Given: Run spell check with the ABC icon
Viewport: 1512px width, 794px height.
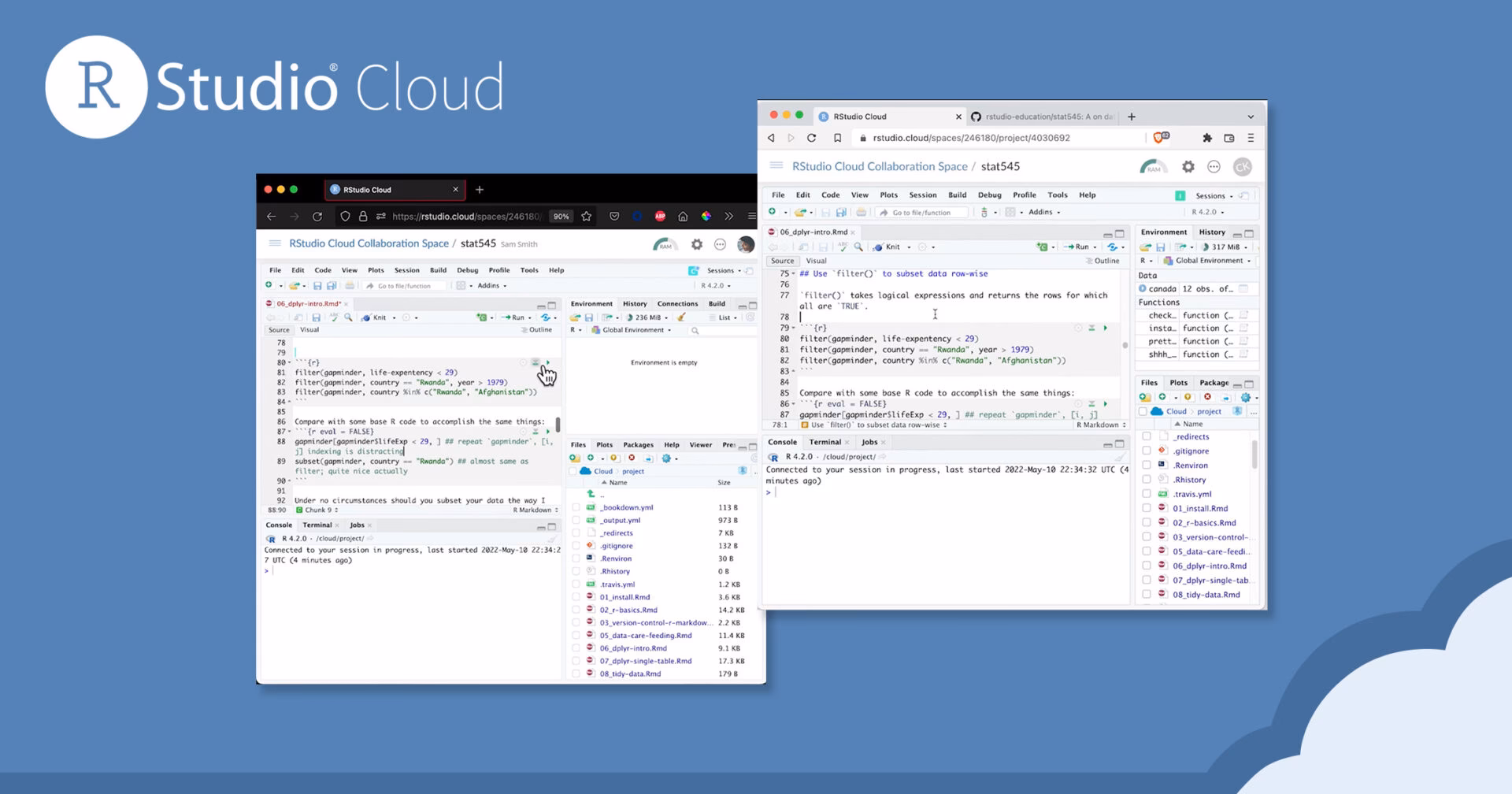Looking at the screenshot, I should pyautogui.click(x=843, y=247).
